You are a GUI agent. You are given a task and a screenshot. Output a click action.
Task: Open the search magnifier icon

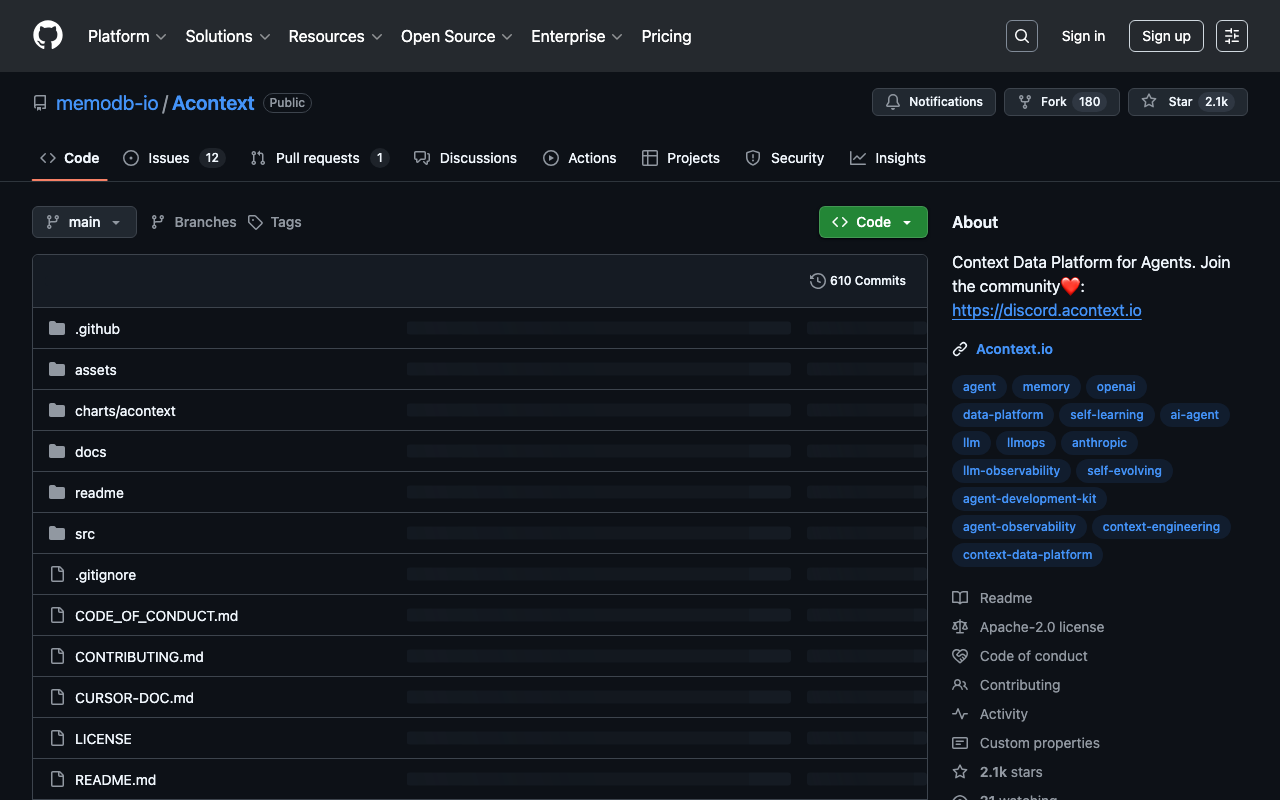coord(1021,36)
